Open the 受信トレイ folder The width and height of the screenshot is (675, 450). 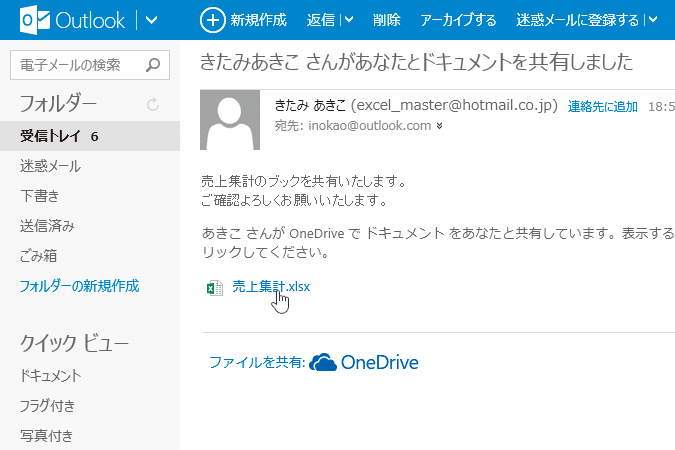click(x=90, y=136)
